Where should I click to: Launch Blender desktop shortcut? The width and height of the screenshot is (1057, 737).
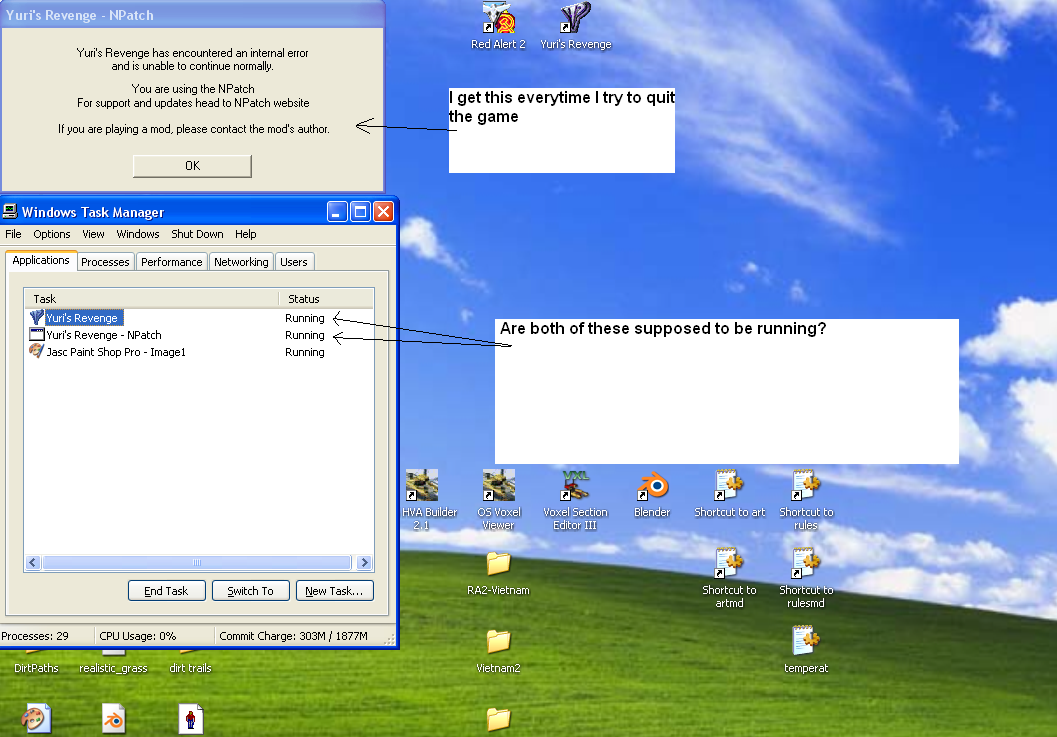click(x=652, y=495)
